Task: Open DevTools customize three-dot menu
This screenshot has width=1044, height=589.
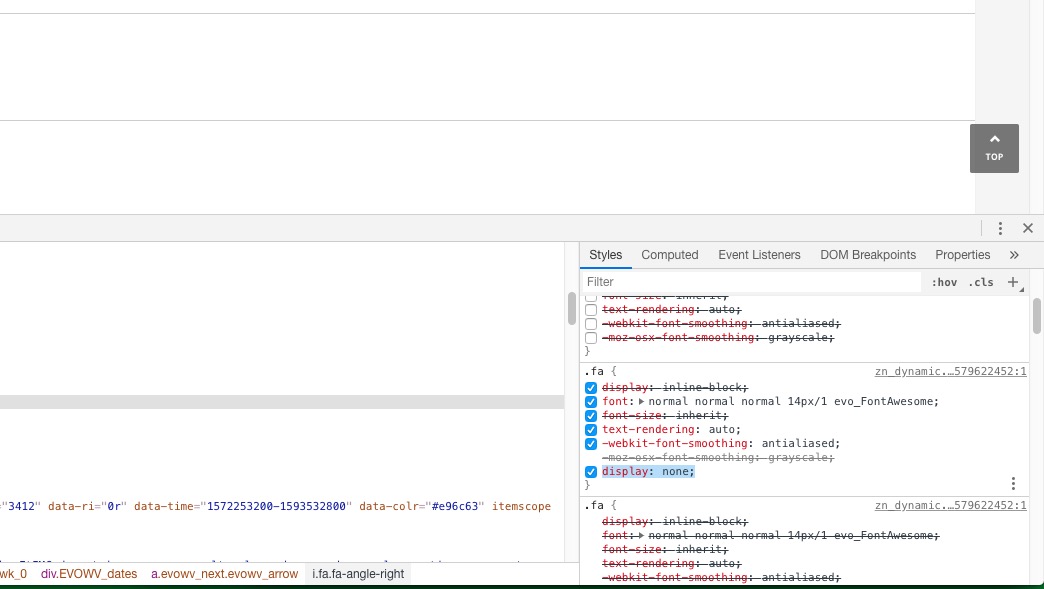Action: (1000, 228)
